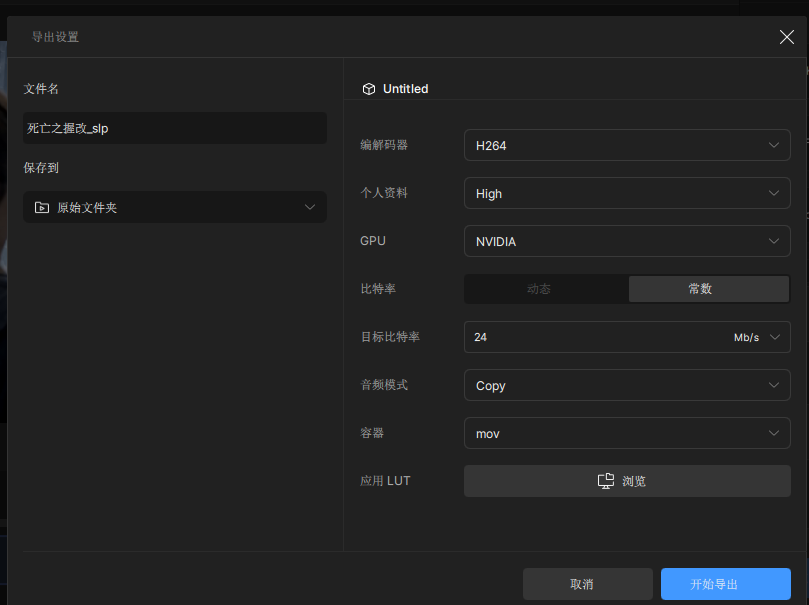Screen dimensions: 809x605
Task: Click the Untitled preset title
Action: 406,89
